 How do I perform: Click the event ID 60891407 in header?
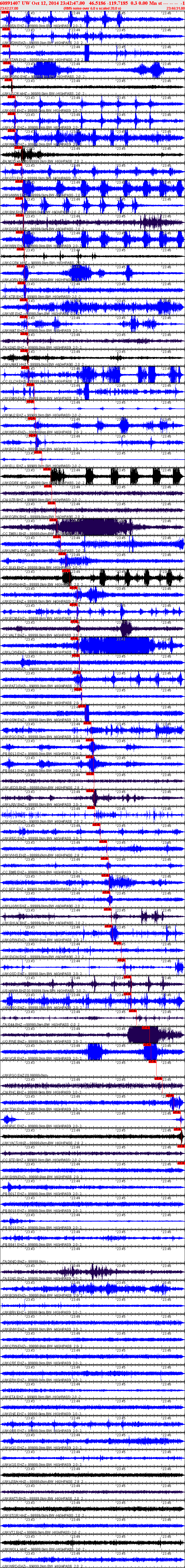pyautogui.click(x=11, y=3)
